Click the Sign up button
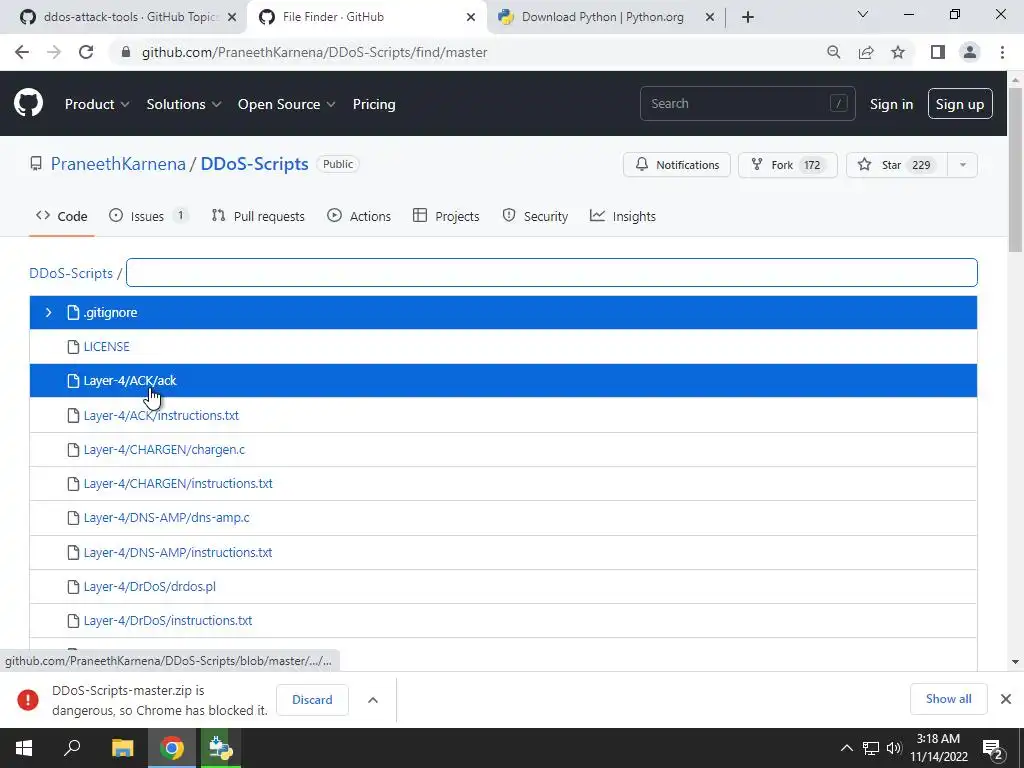Image resolution: width=1024 pixels, height=768 pixels. 959,104
